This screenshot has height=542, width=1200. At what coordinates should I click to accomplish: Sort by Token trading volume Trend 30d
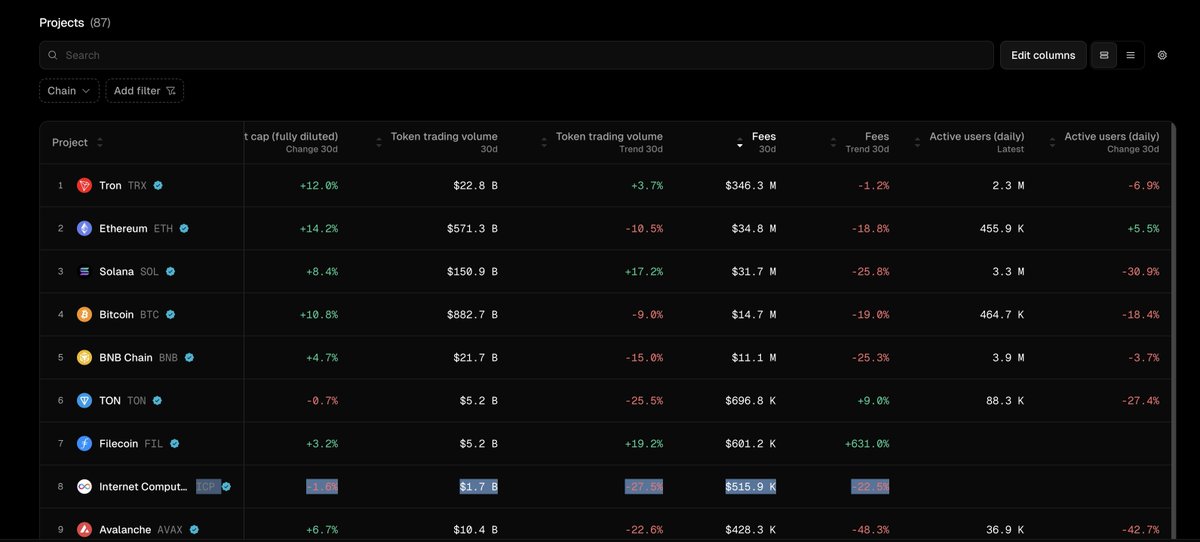coord(544,142)
